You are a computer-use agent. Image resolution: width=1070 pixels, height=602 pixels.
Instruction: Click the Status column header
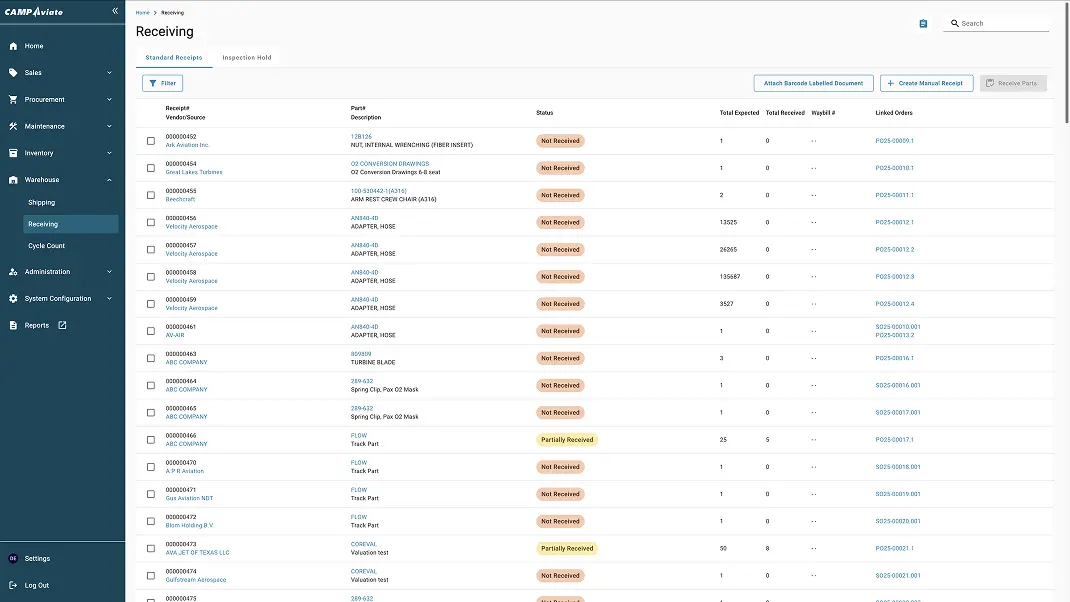pos(544,113)
